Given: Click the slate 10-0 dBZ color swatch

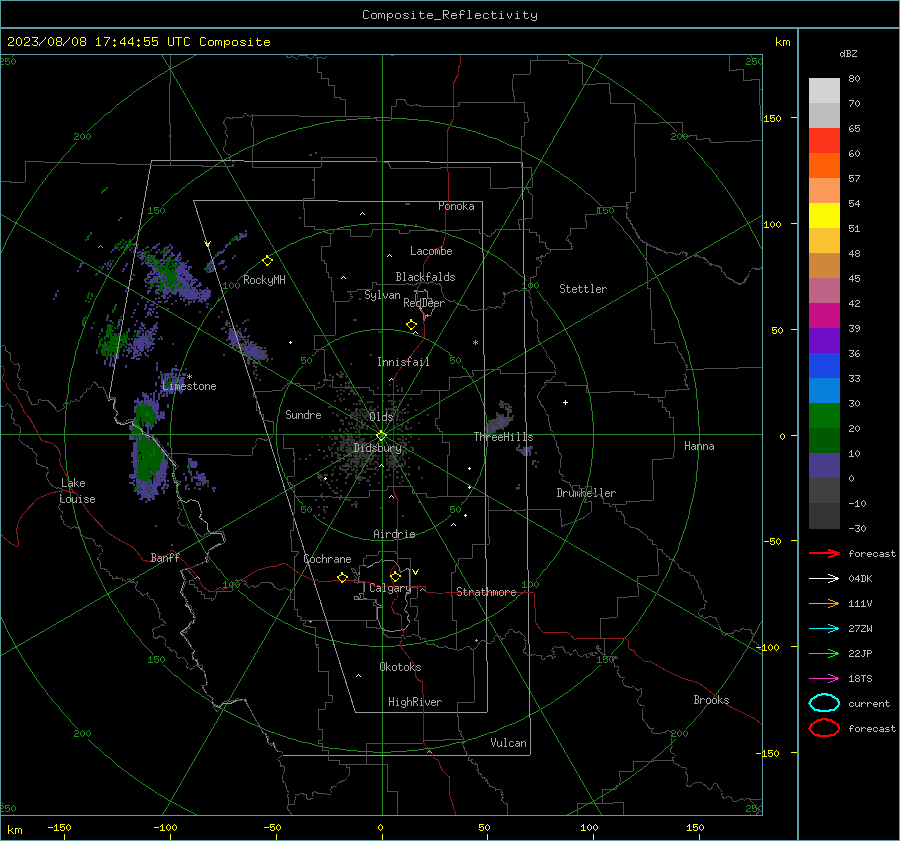Looking at the screenshot, I should pos(824,465).
